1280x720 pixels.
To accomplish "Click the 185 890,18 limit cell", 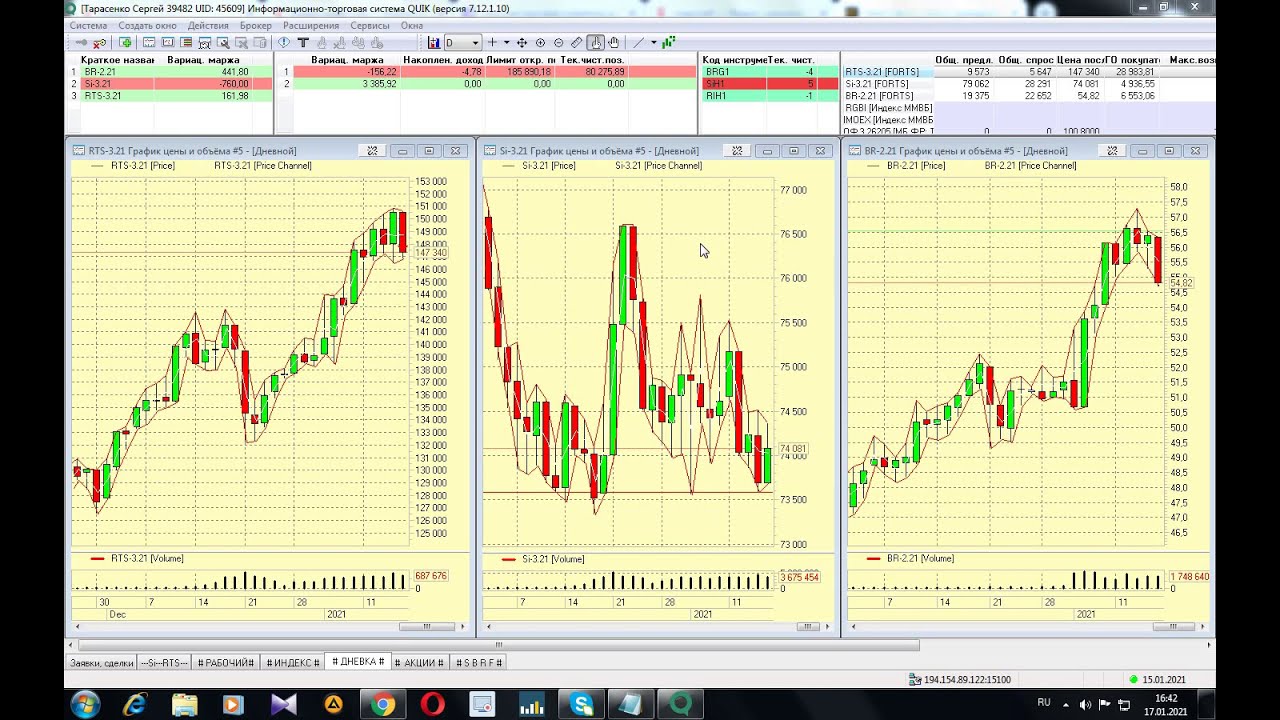I will point(520,72).
